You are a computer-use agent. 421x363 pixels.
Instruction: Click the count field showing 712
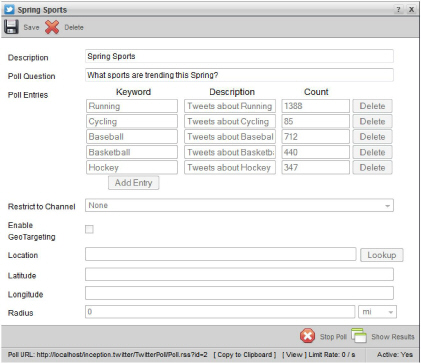coord(316,137)
